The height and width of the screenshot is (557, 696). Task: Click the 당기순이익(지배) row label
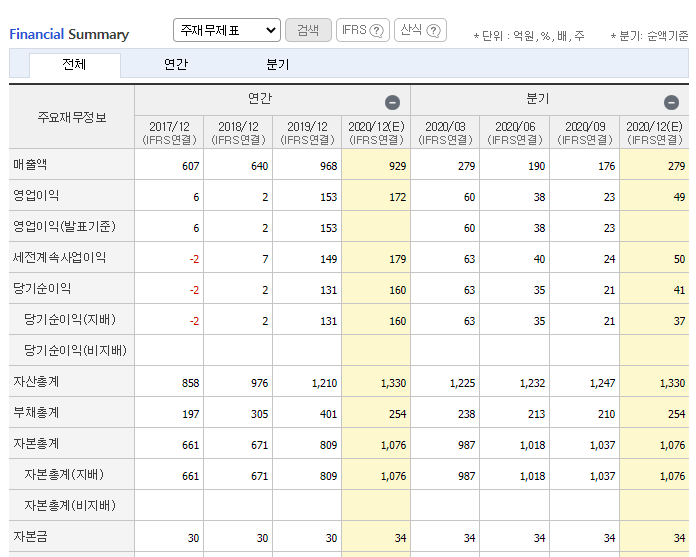coord(70,320)
